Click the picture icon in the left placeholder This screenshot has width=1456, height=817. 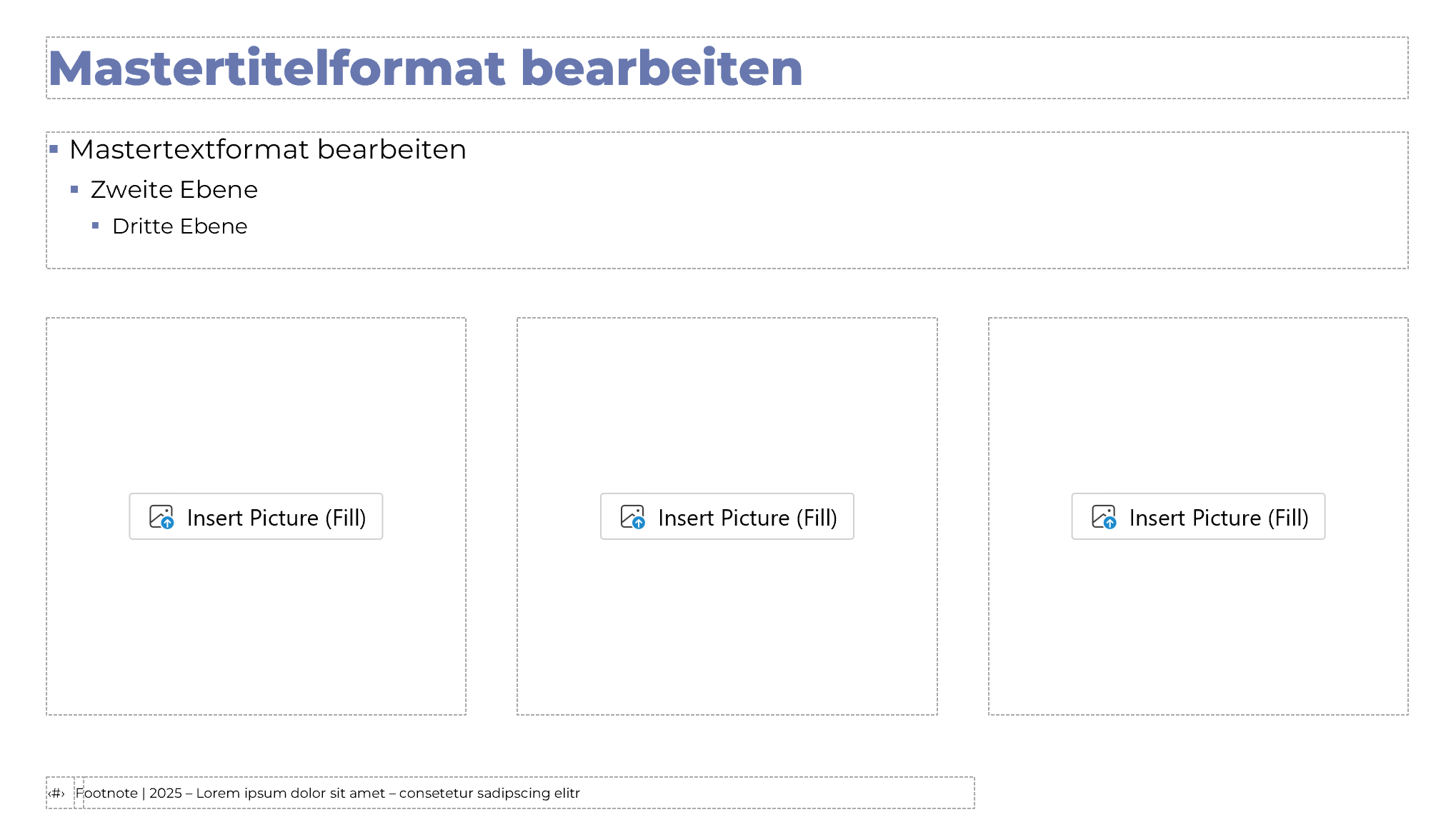tap(161, 516)
